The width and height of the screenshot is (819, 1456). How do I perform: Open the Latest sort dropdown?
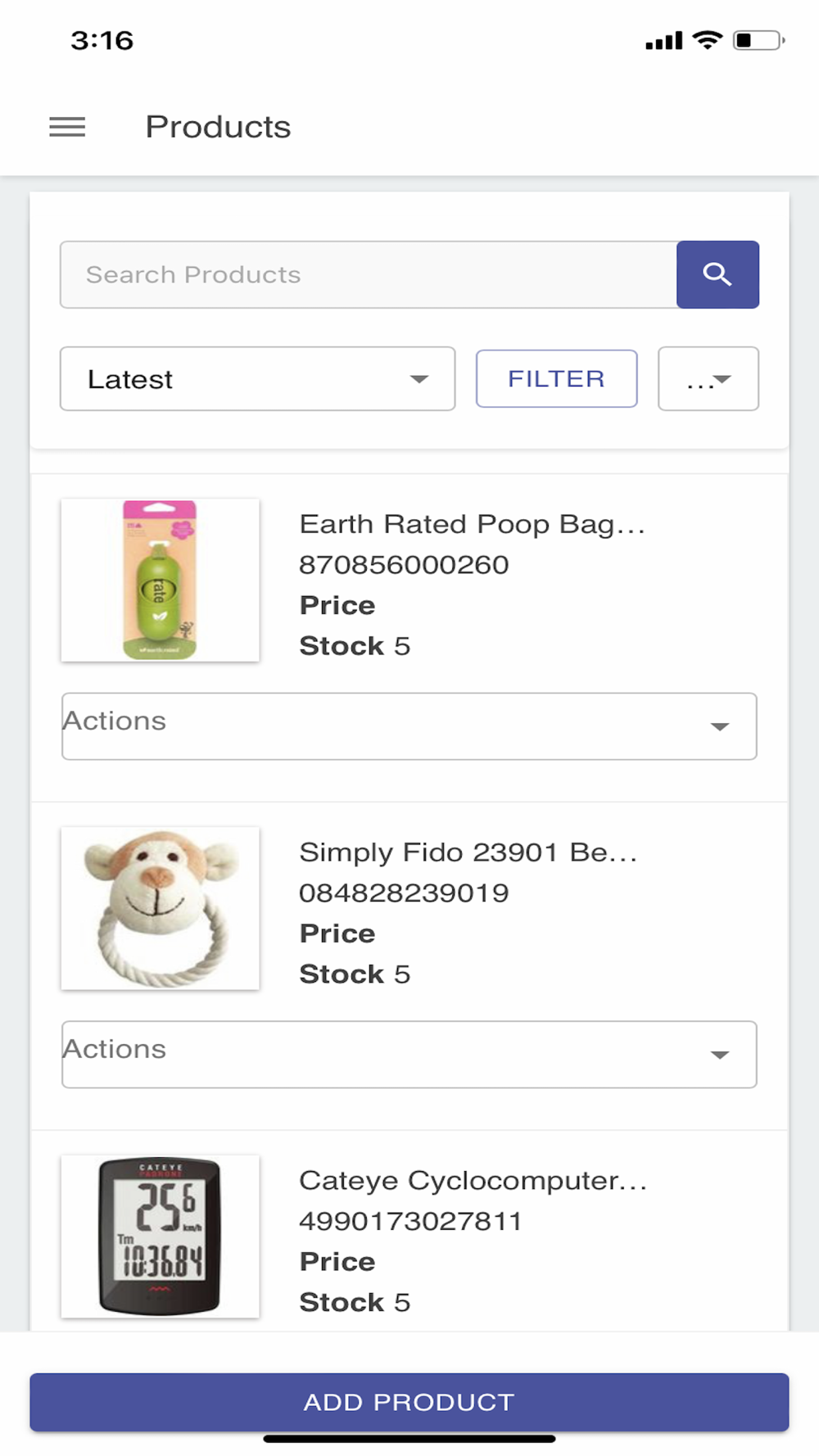(257, 378)
